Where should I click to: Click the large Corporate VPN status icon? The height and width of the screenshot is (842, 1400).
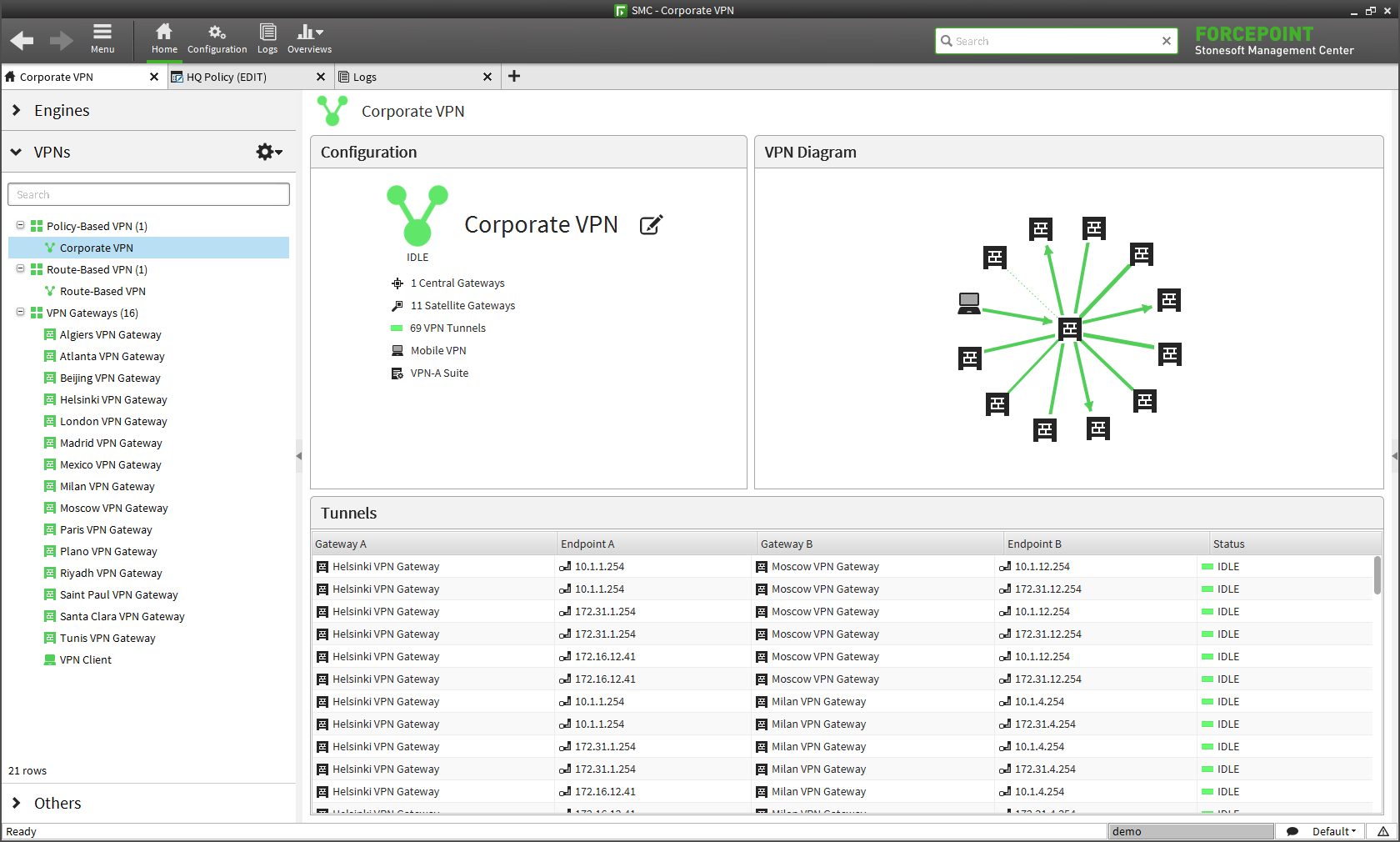417,215
